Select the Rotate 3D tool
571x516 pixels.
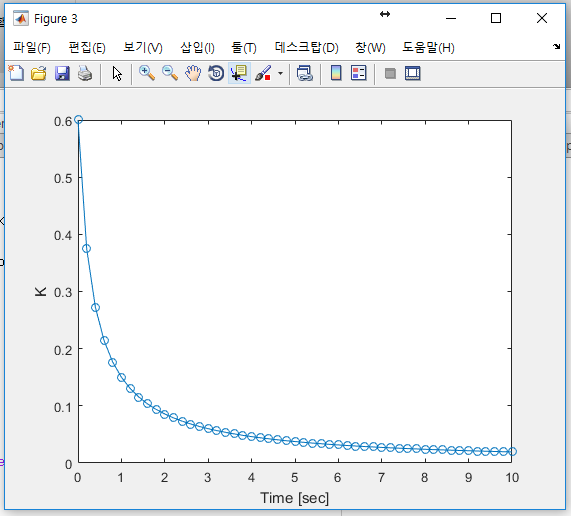[216, 73]
